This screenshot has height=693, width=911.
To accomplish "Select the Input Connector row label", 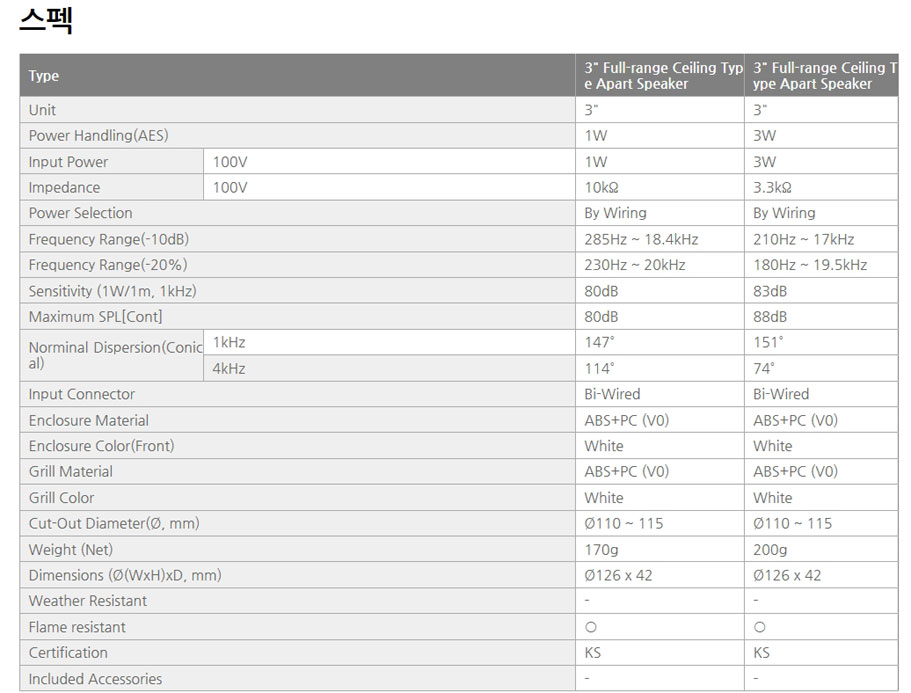I will (x=82, y=394).
